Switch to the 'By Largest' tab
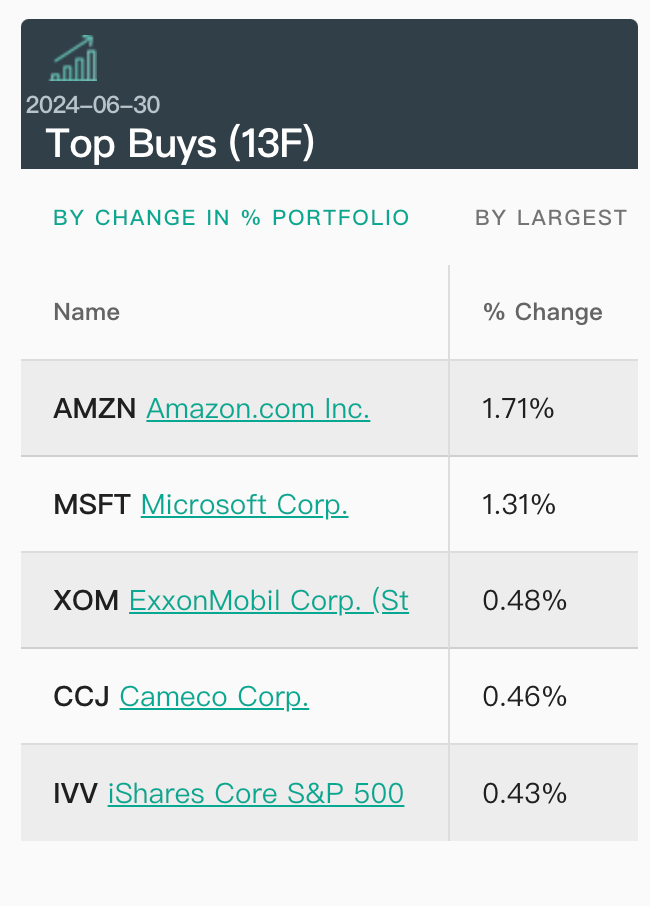The image size is (650, 906). tap(551, 218)
